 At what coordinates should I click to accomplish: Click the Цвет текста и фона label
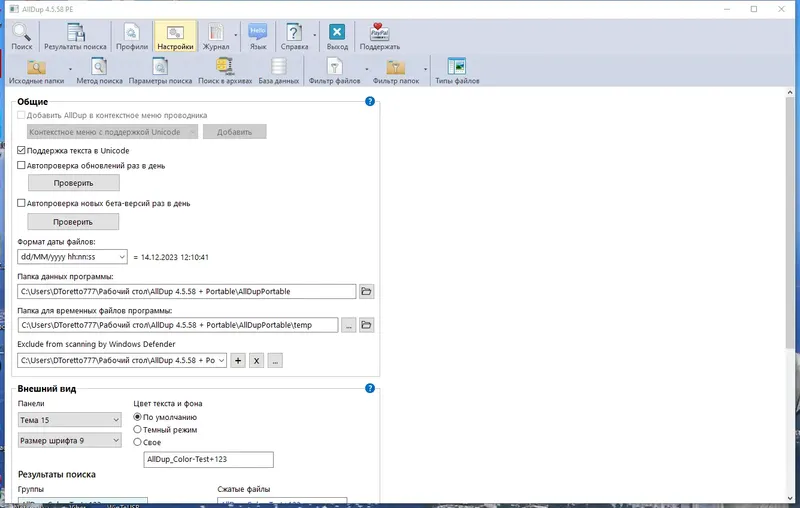pyautogui.click(x=168, y=403)
